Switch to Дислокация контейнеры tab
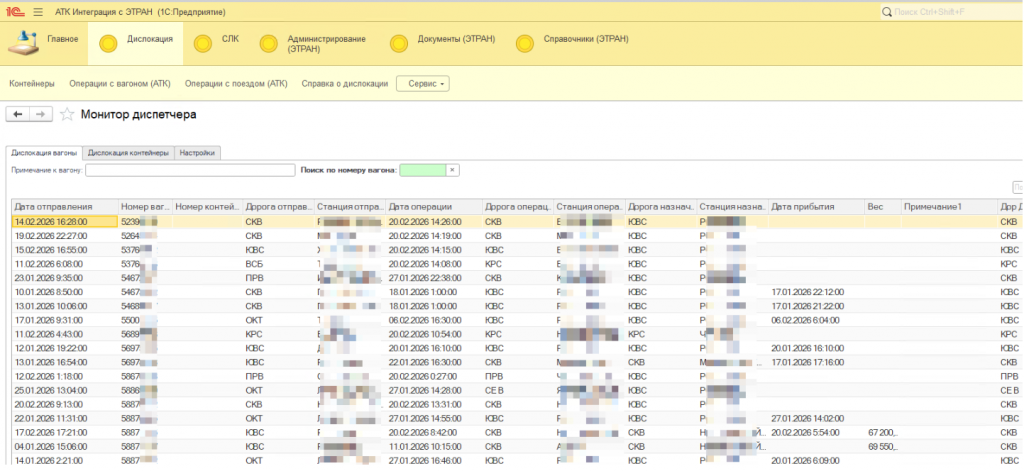 coord(129,153)
